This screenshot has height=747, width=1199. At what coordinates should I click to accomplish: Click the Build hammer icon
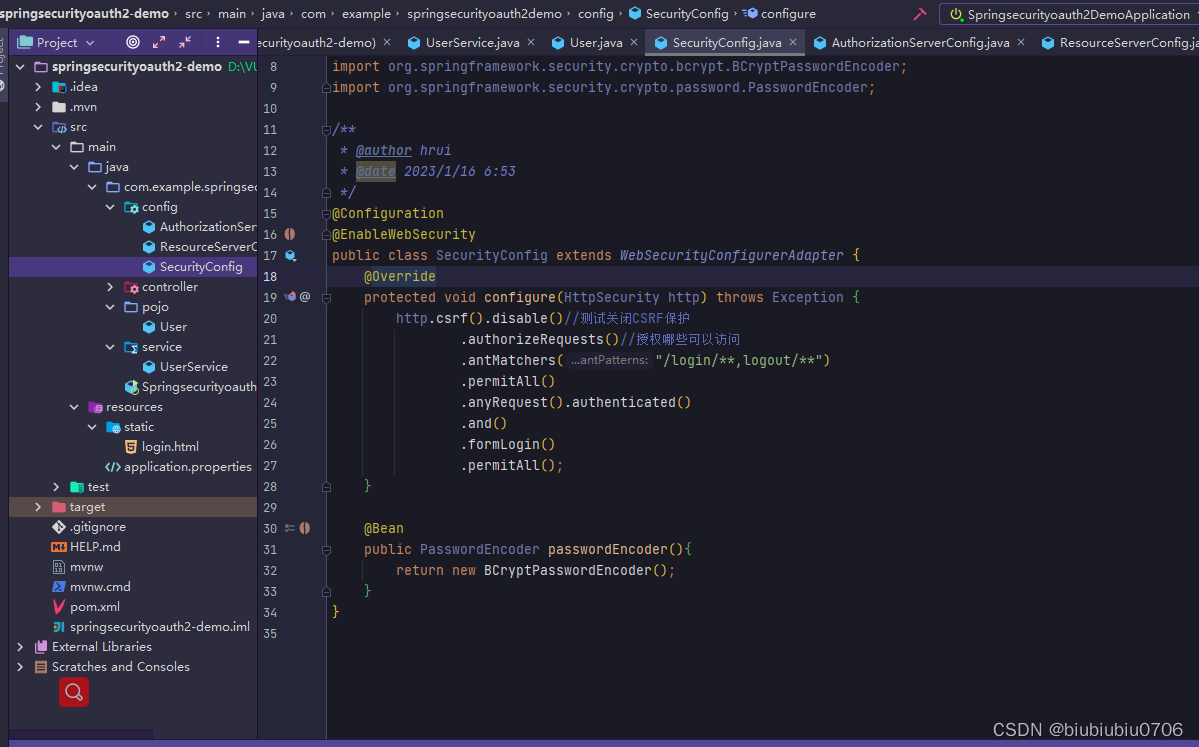(918, 14)
